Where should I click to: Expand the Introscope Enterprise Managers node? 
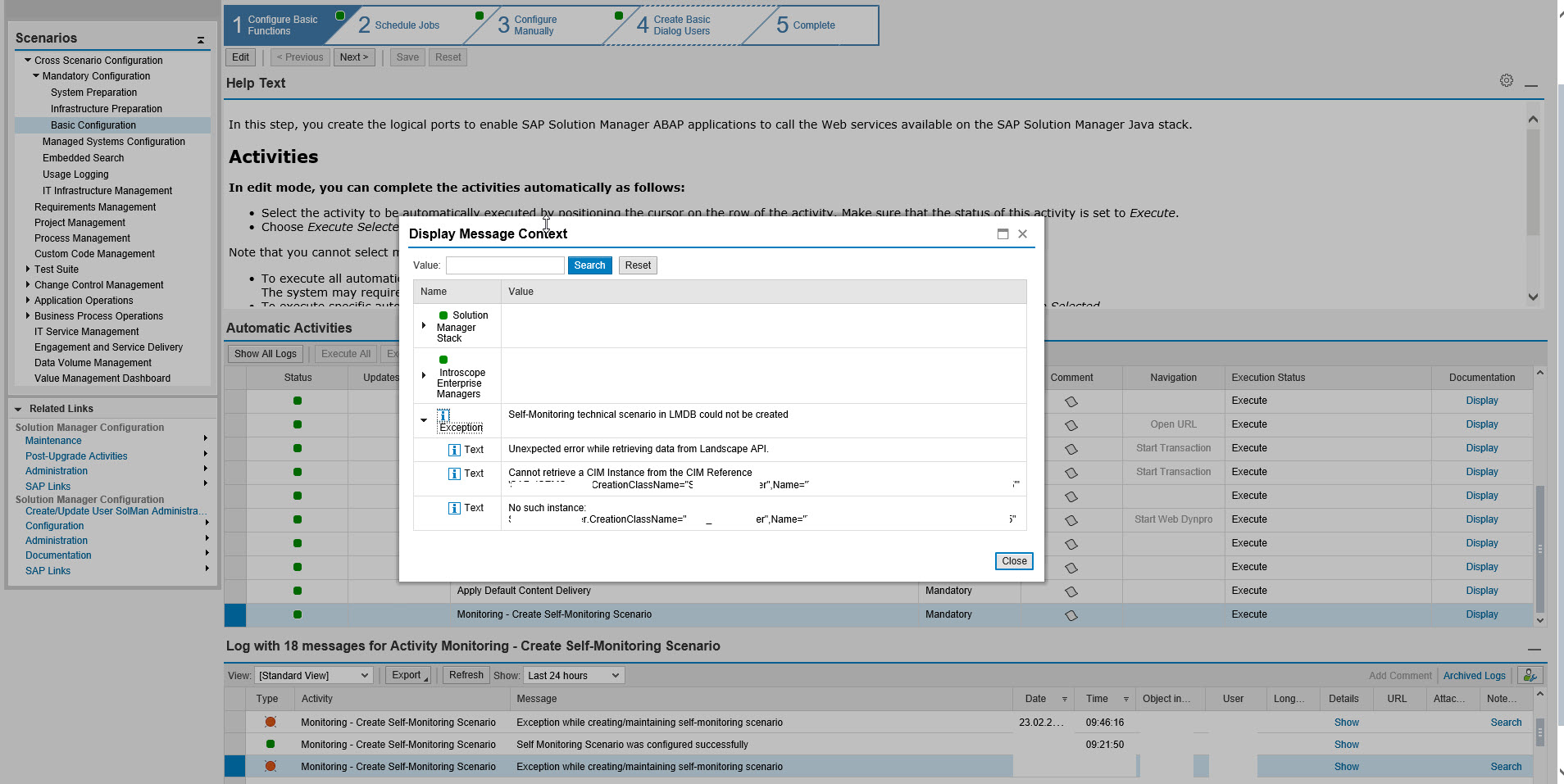click(x=424, y=375)
